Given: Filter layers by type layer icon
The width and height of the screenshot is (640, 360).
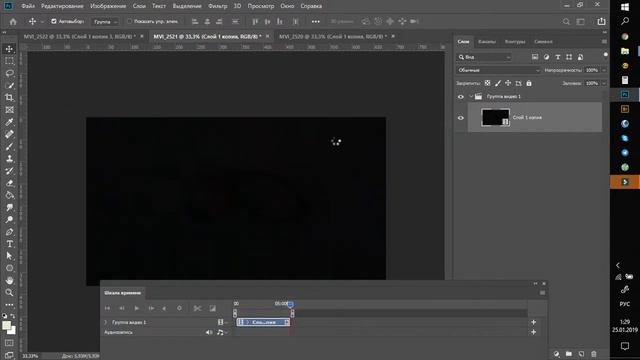Looking at the screenshot, I should [558, 57].
